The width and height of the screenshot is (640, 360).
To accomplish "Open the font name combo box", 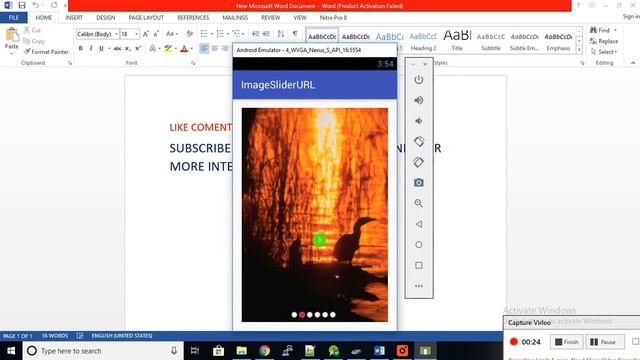I will (97, 34).
